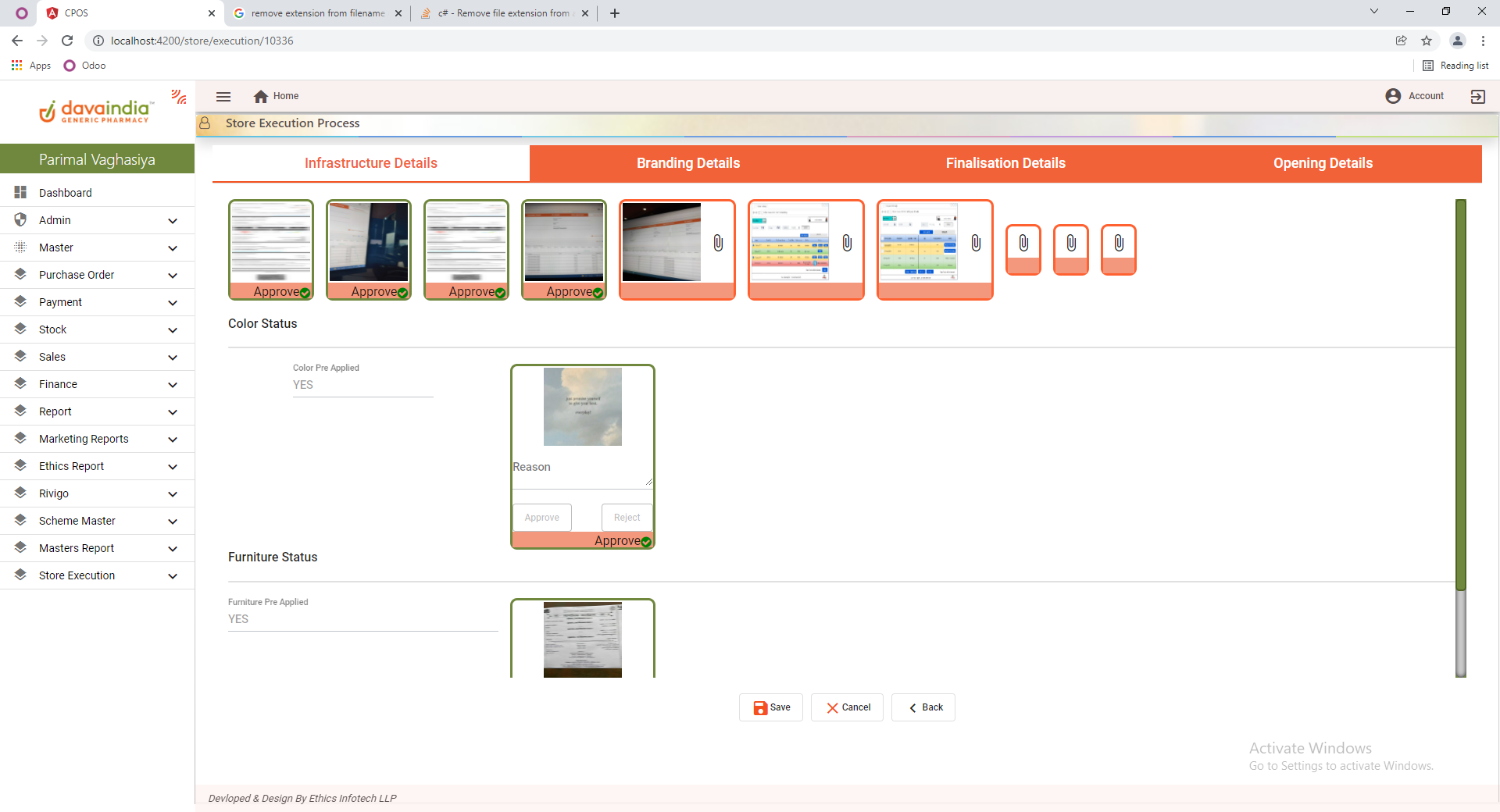
Task: Expand the Marketing Reports menu
Action: click(x=173, y=439)
